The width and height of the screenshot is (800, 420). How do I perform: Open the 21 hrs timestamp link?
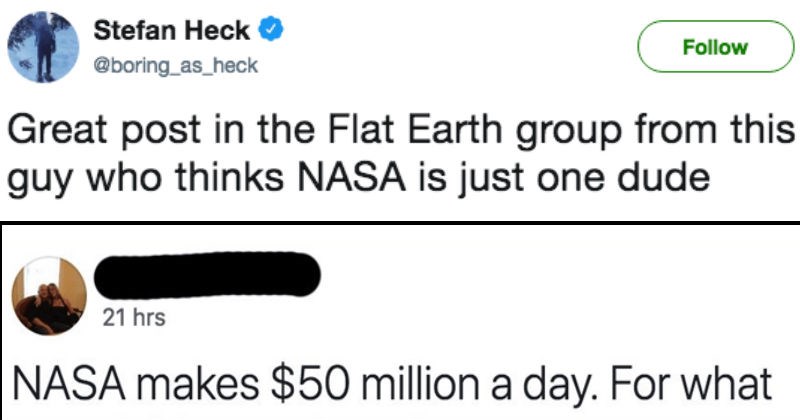pyautogui.click(x=134, y=317)
